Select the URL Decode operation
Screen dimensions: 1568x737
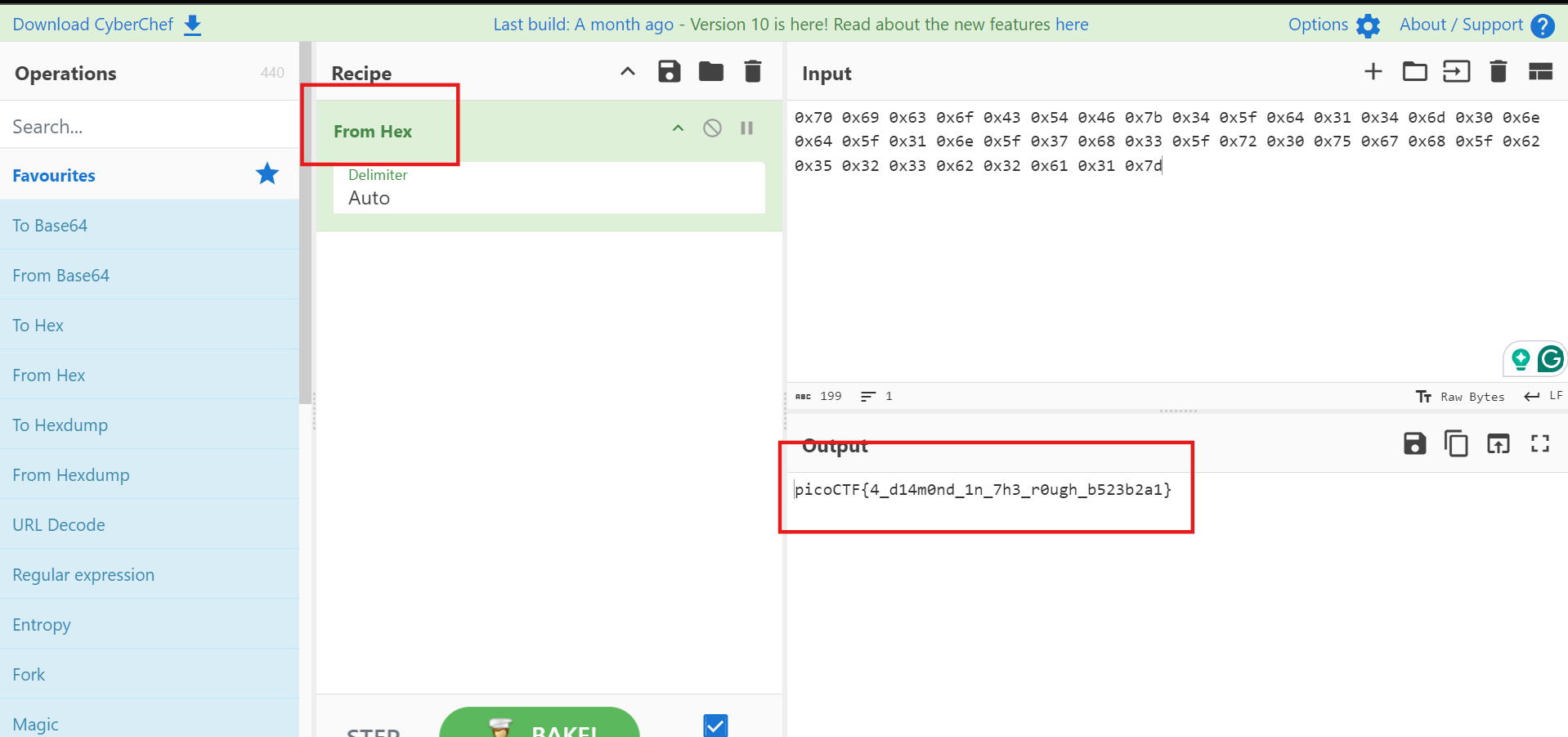pyautogui.click(x=150, y=524)
